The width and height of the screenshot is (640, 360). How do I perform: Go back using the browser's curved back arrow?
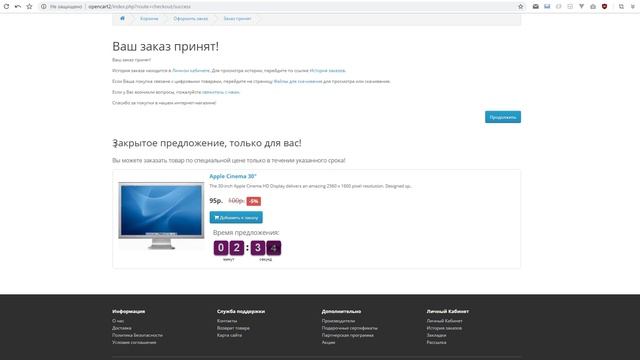pyautogui.click(x=18, y=7)
